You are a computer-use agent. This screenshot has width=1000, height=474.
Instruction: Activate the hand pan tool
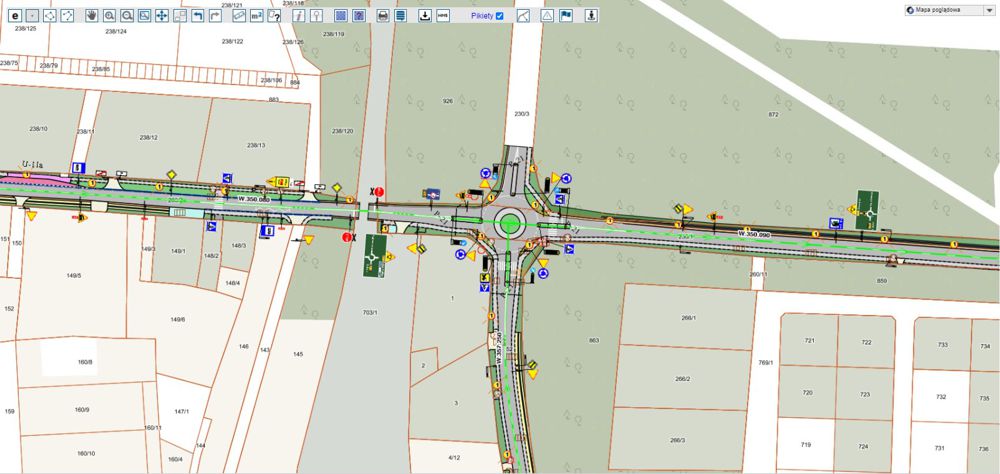(x=92, y=16)
